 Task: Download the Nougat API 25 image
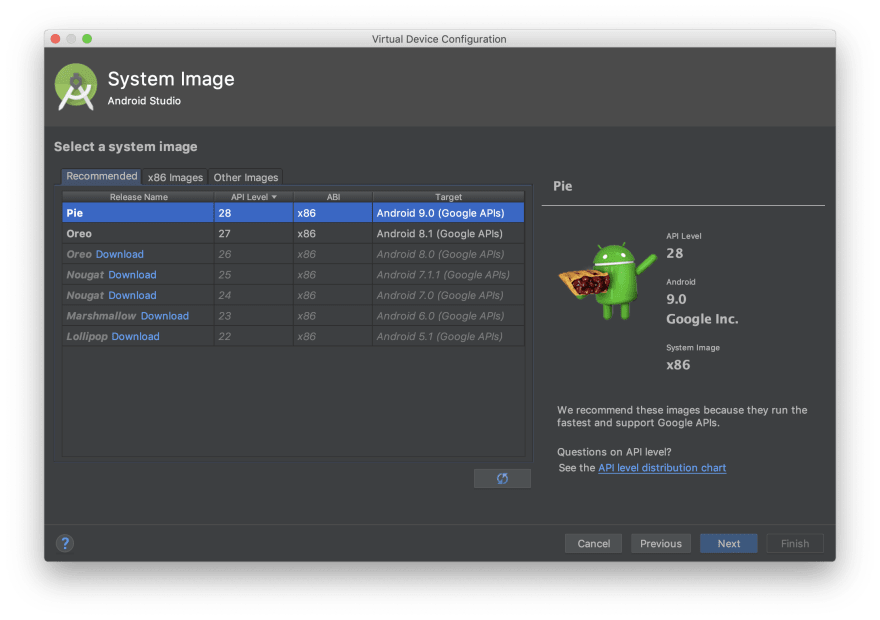[x=132, y=275]
